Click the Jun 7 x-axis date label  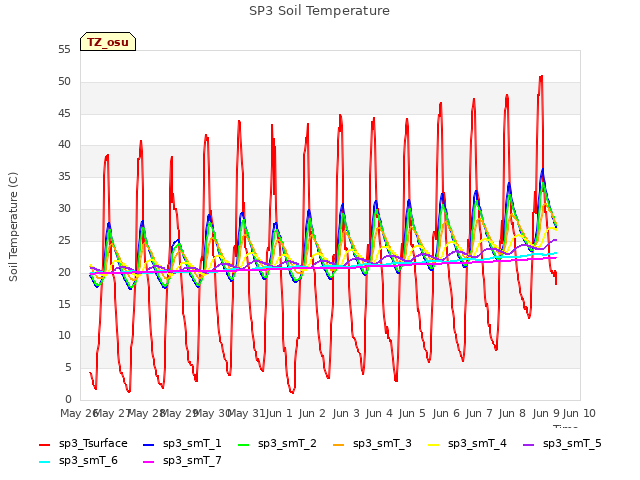[x=479, y=413]
